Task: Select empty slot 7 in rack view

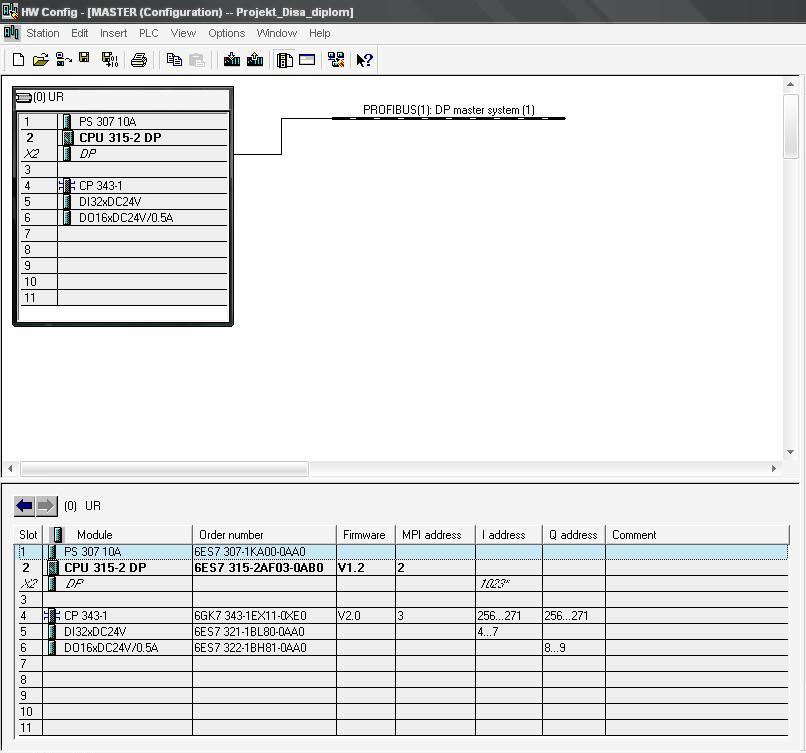Action: point(123,234)
